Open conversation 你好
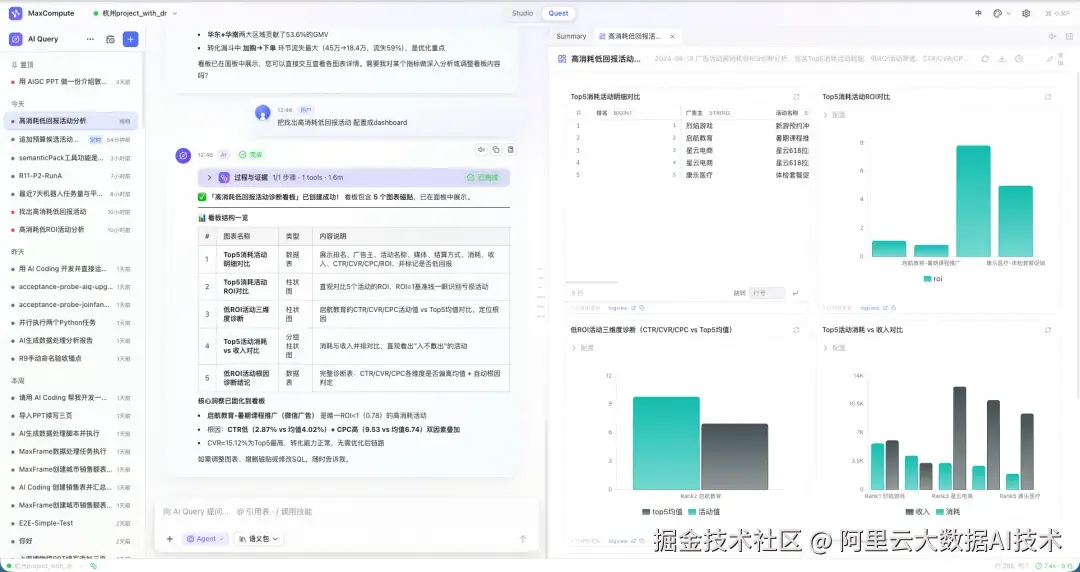 pos(71,541)
